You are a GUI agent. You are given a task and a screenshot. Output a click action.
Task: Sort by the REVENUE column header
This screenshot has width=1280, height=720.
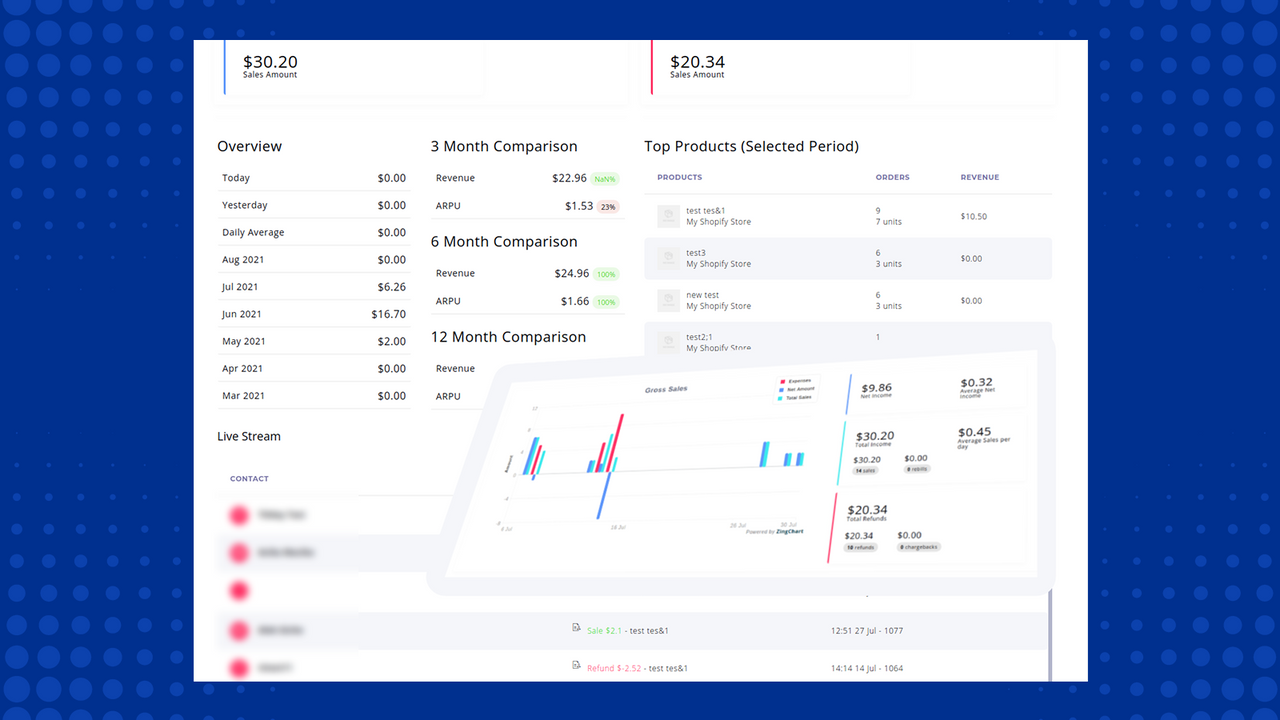point(979,177)
